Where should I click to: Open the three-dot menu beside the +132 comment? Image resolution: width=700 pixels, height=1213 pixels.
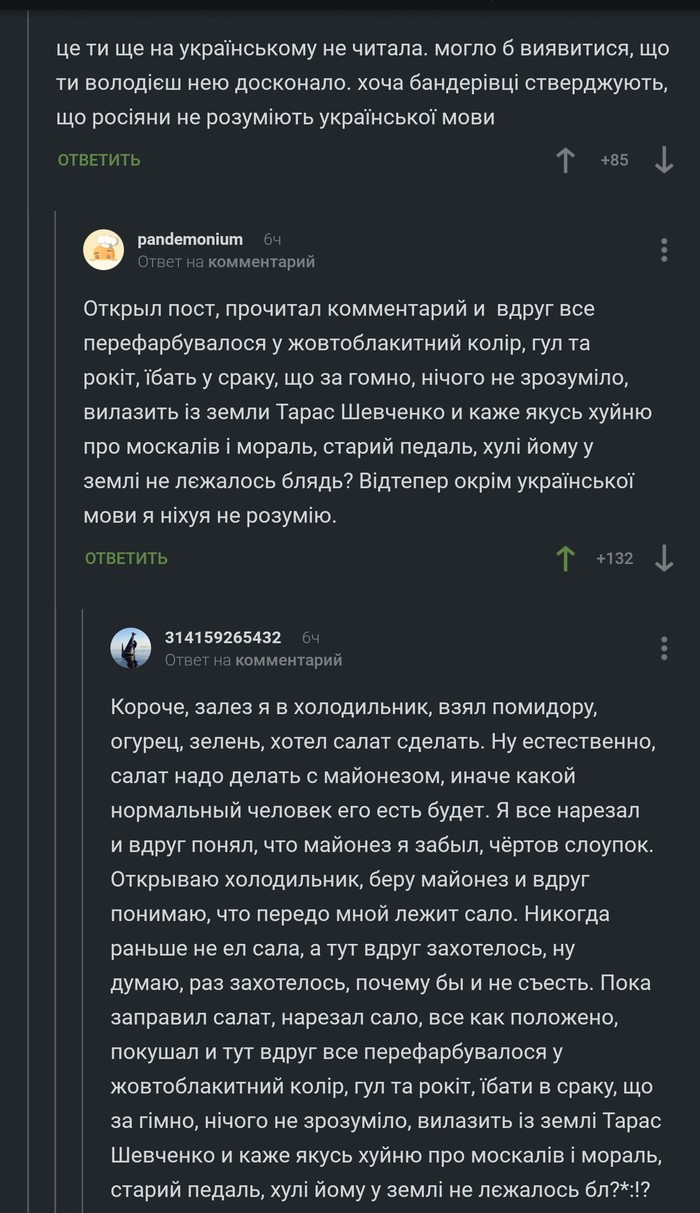click(x=663, y=250)
